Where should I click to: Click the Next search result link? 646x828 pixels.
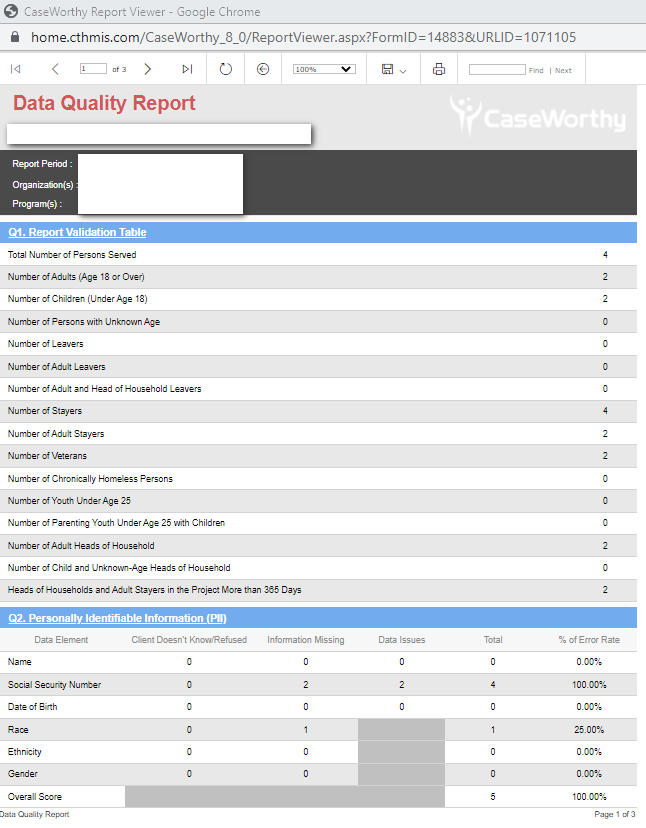pyautogui.click(x=563, y=70)
